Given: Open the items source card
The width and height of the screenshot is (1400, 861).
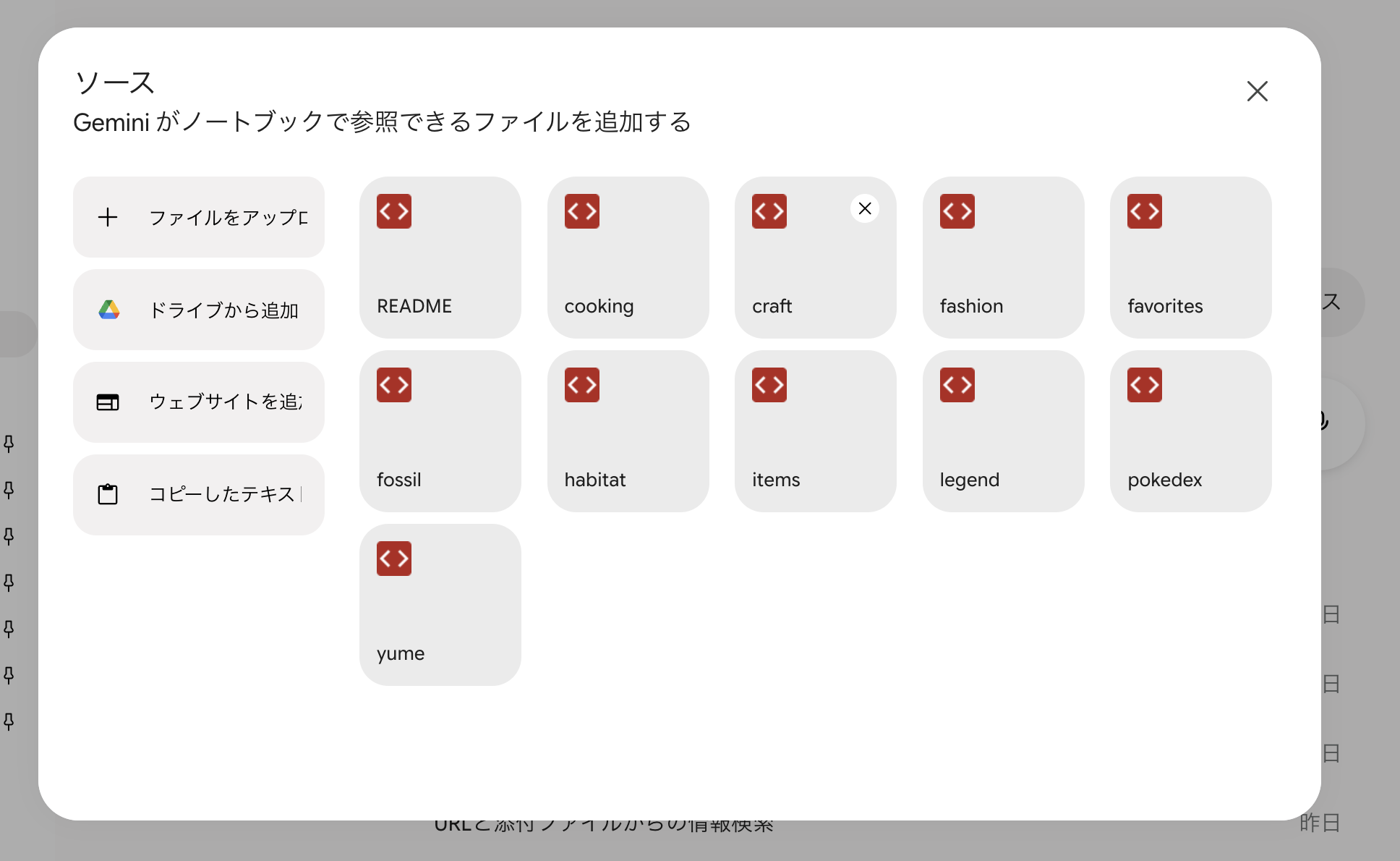Looking at the screenshot, I should point(816,431).
